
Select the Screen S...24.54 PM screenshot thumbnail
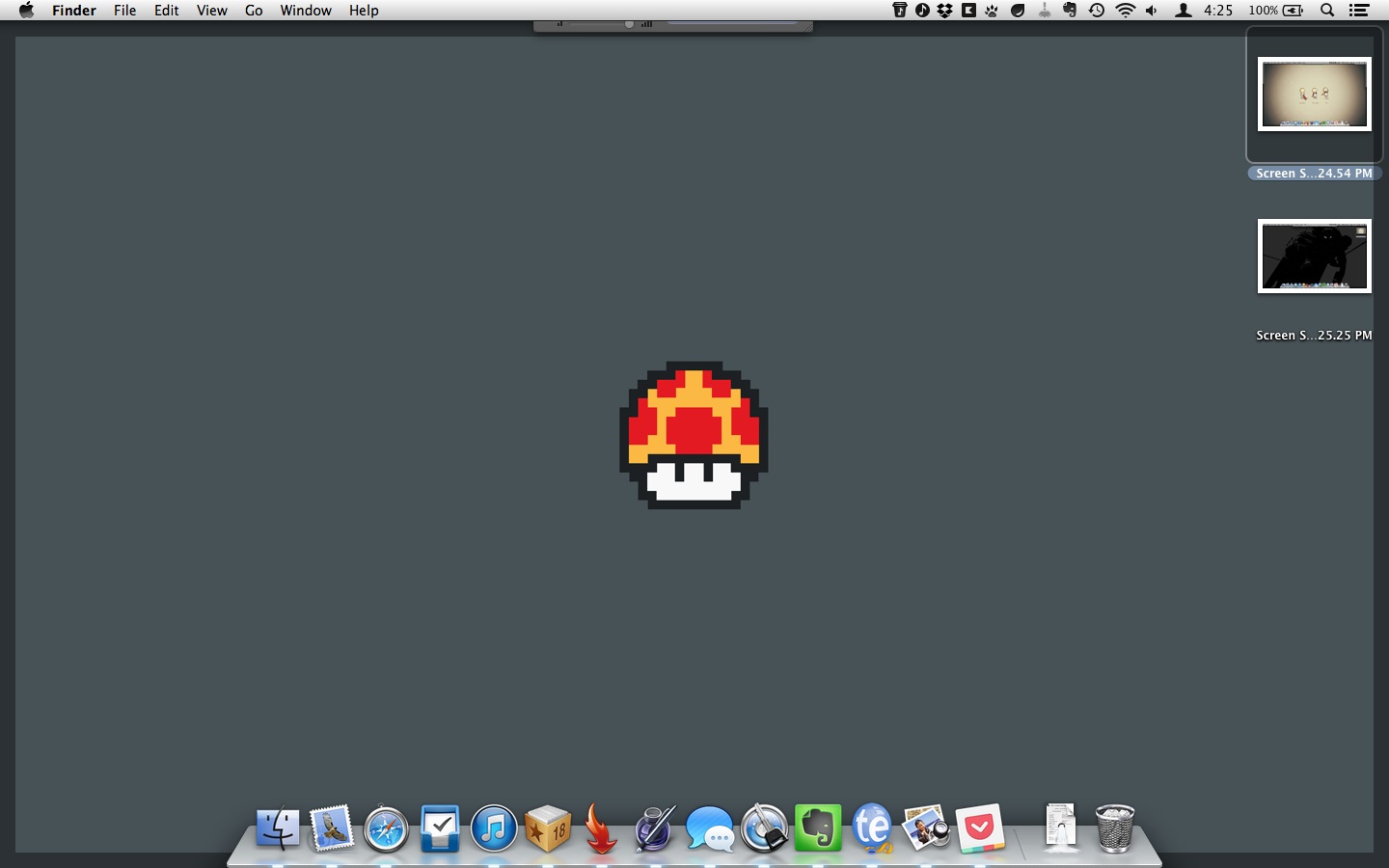(x=1314, y=94)
